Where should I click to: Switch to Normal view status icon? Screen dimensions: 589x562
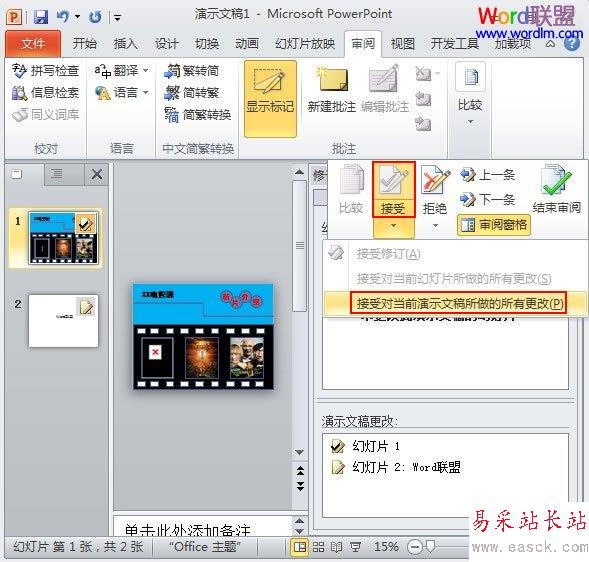click(x=299, y=547)
